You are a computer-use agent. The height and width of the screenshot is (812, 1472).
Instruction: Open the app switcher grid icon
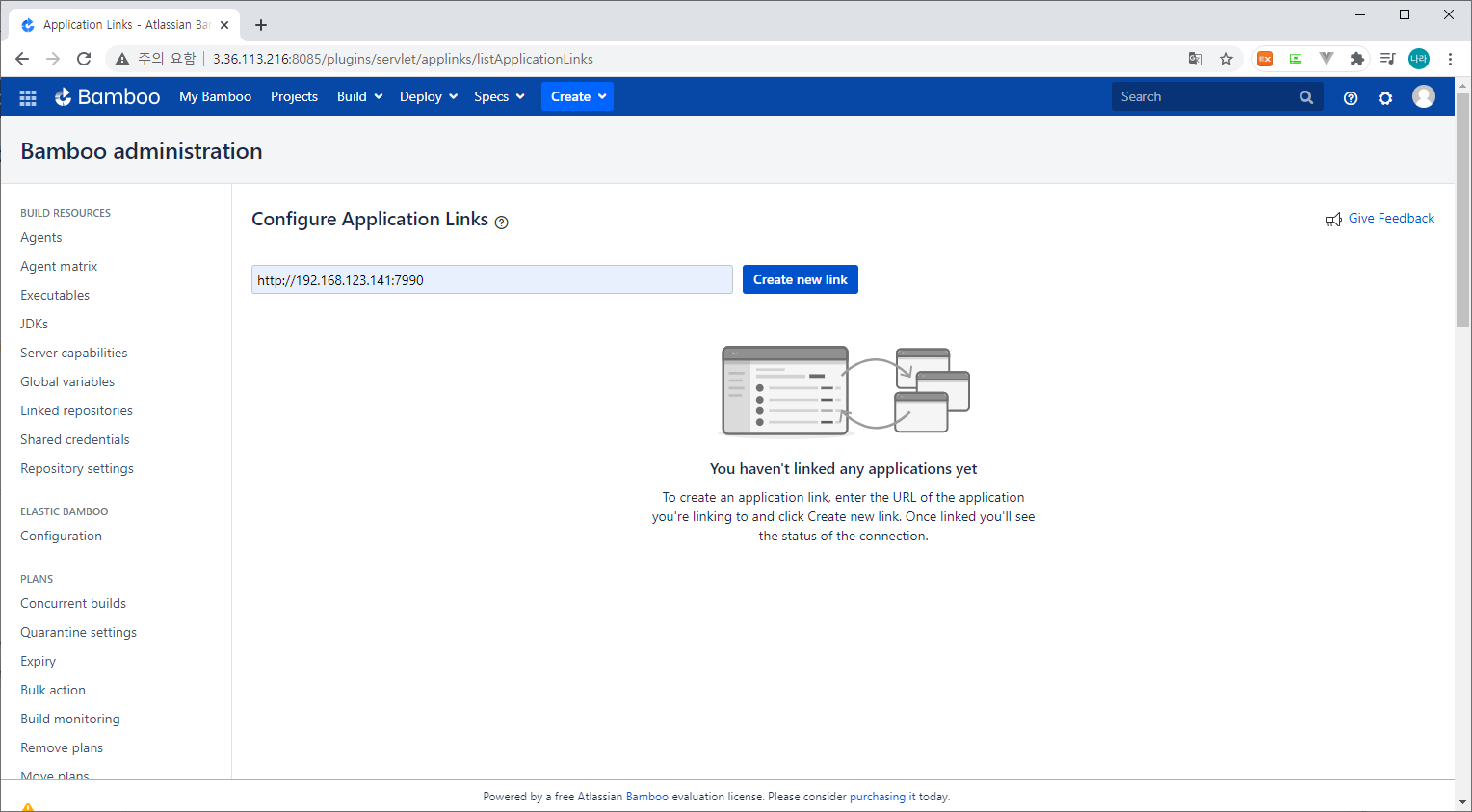(x=28, y=97)
